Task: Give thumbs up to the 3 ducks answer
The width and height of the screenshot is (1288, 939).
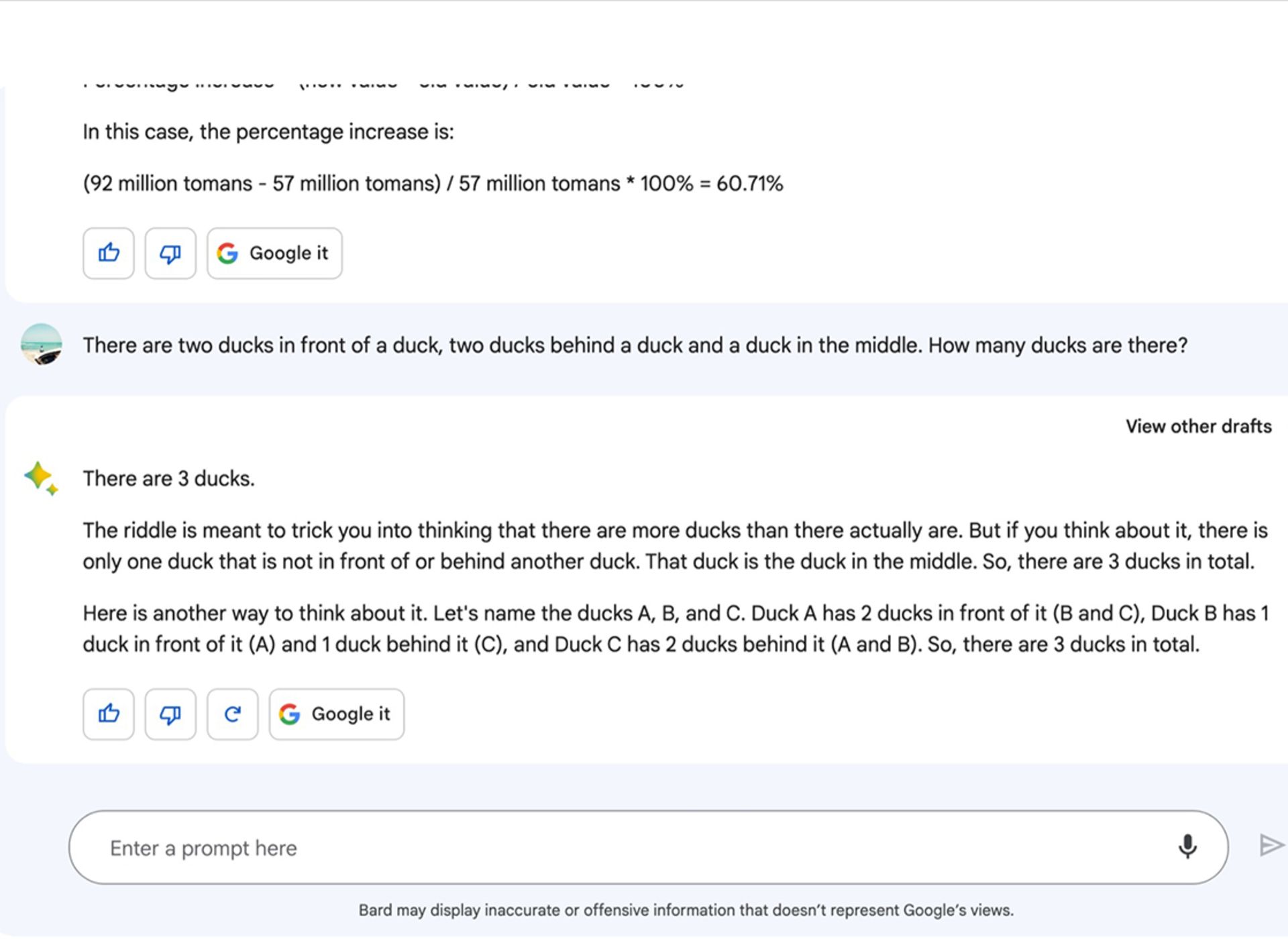Action: point(109,714)
